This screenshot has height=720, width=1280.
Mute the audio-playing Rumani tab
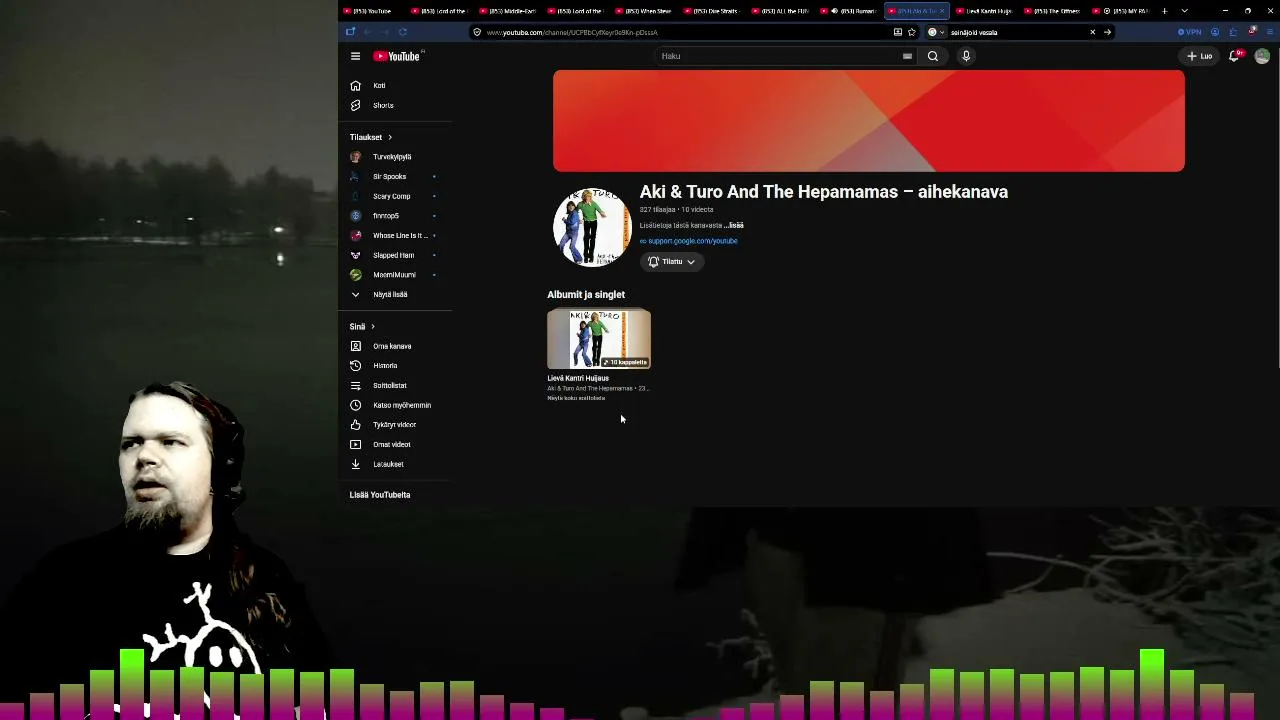[834, 11]
